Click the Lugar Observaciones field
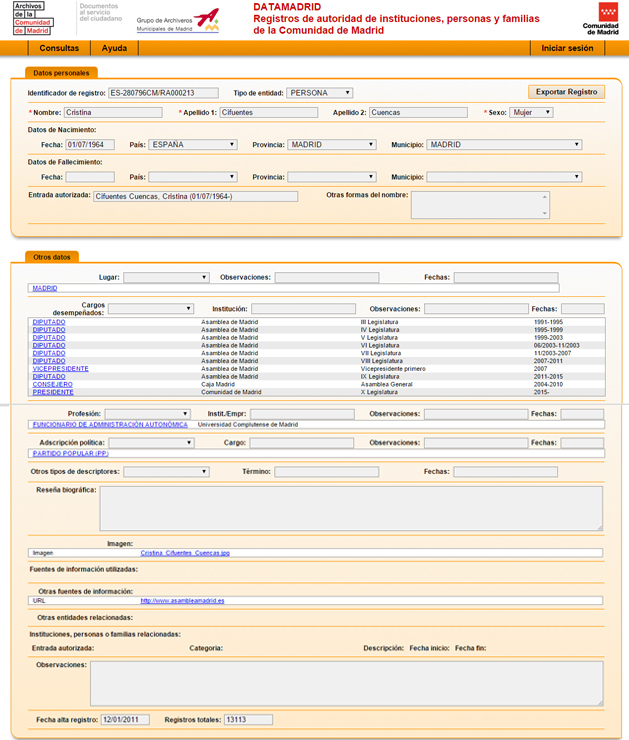This screenshot has height=740, width=629. click(x=327, y=278)
